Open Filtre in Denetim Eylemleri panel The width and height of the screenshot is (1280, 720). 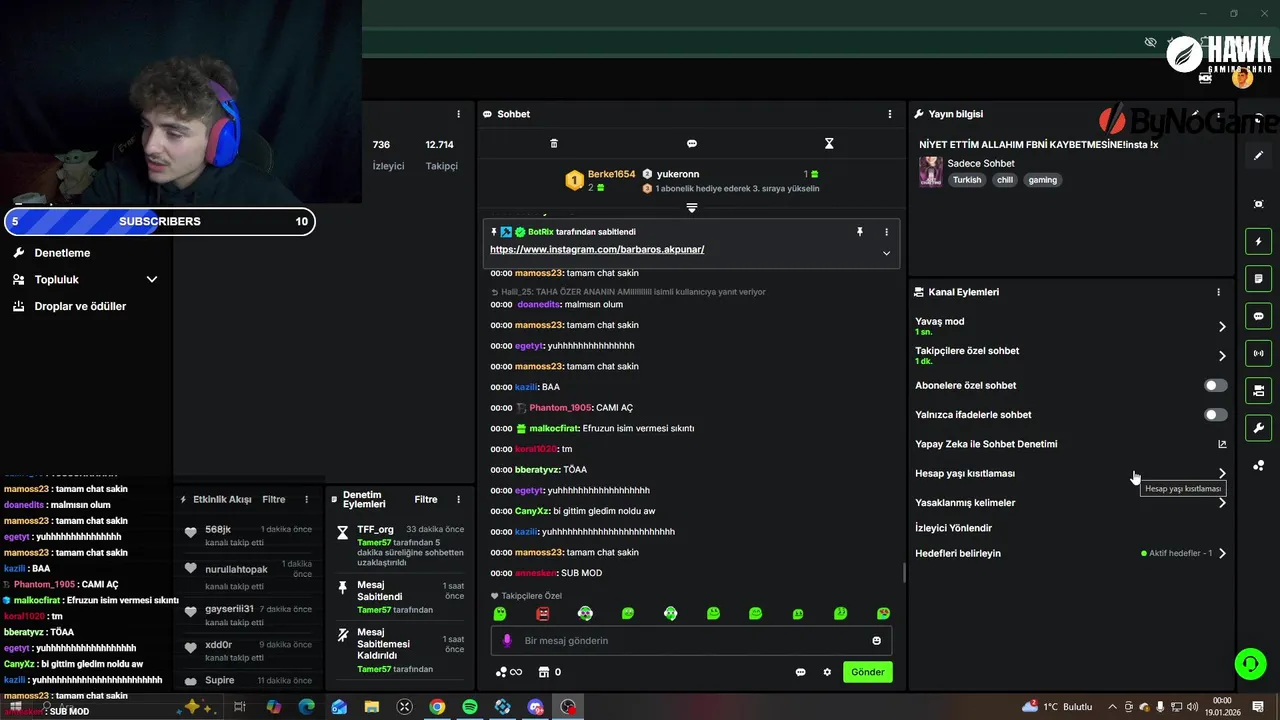(x=425, y=499)
